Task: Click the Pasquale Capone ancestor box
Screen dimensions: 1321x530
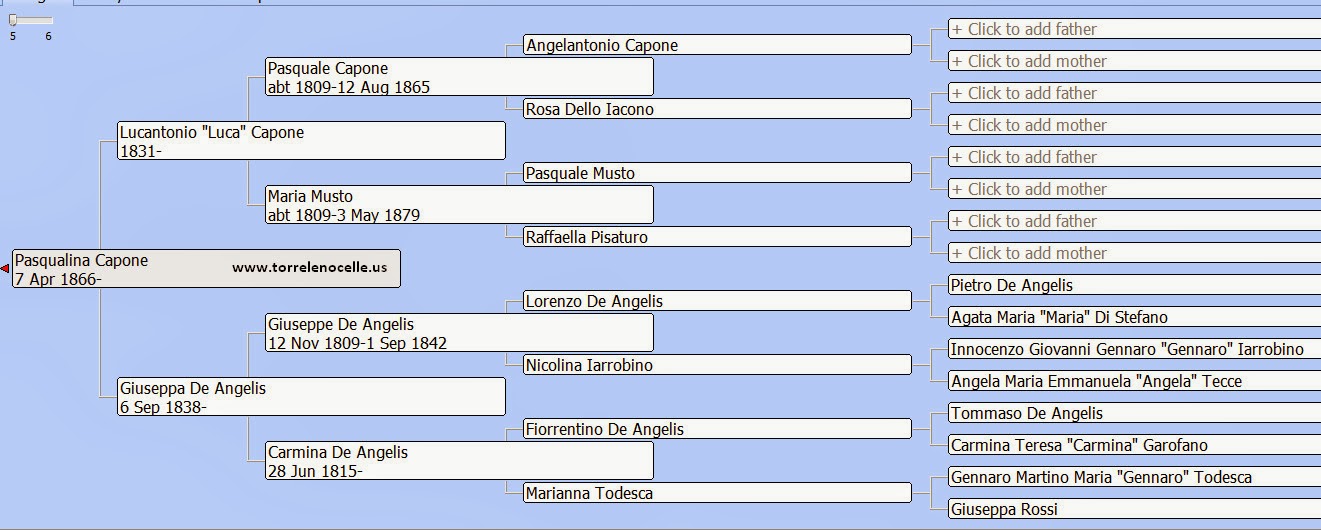Action: click(x=459, y=77)
